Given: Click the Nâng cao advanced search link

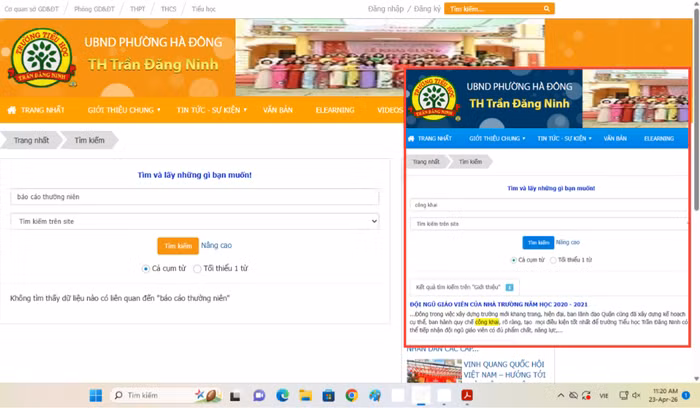Looking at the screenshot, I should (216, 245).
